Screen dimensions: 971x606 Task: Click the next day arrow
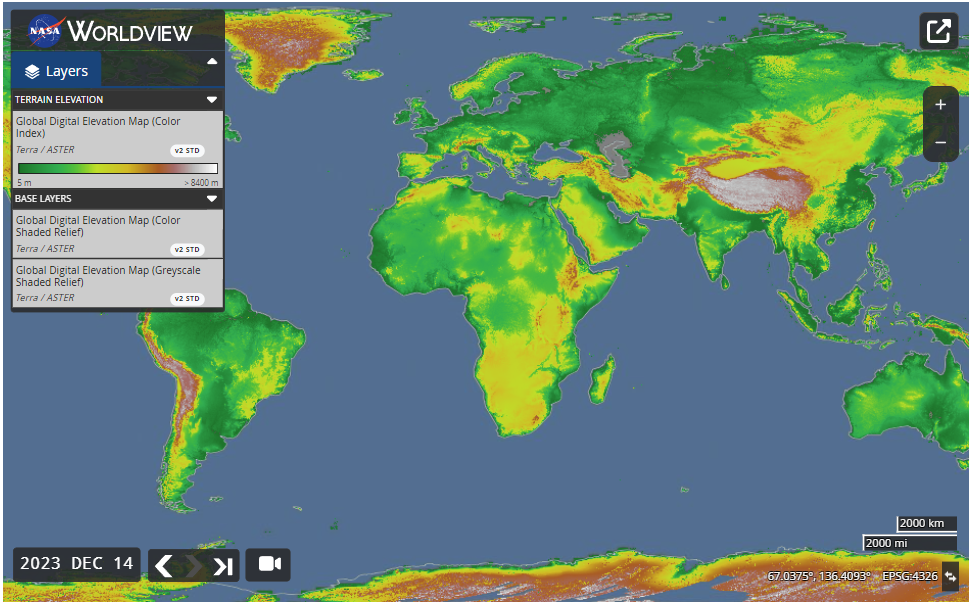(193, 566)
